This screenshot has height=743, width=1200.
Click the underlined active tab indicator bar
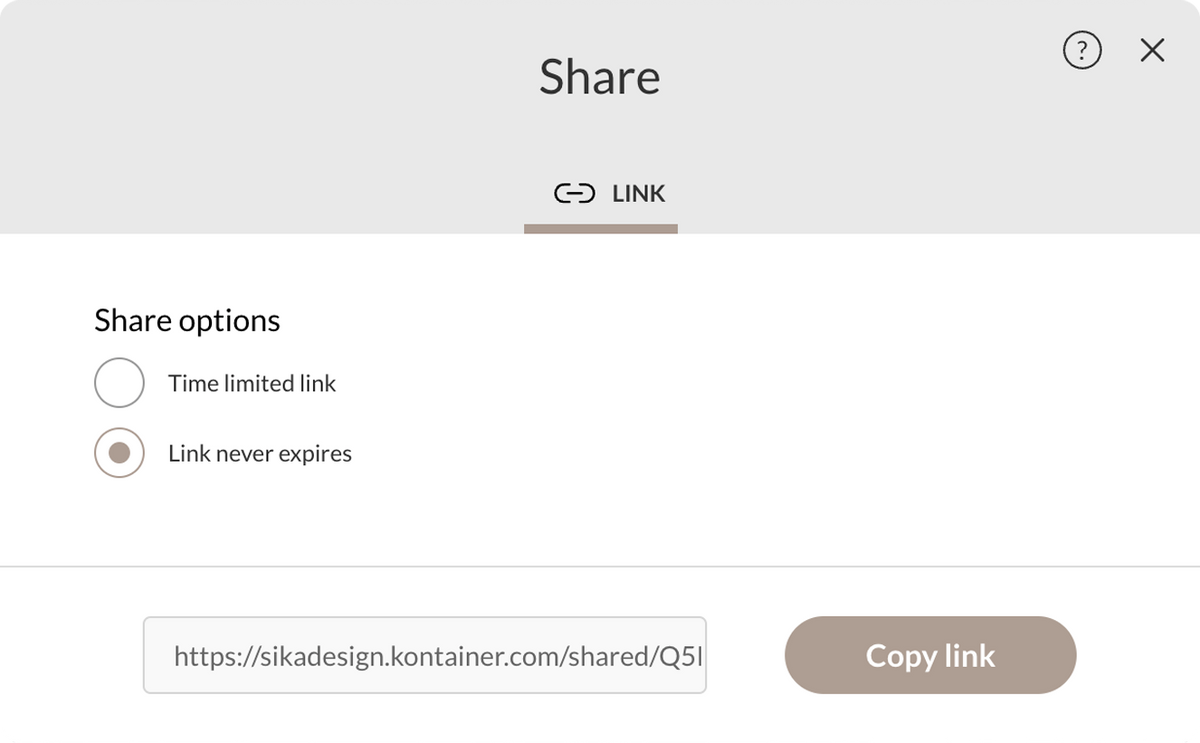click(601, 229)
